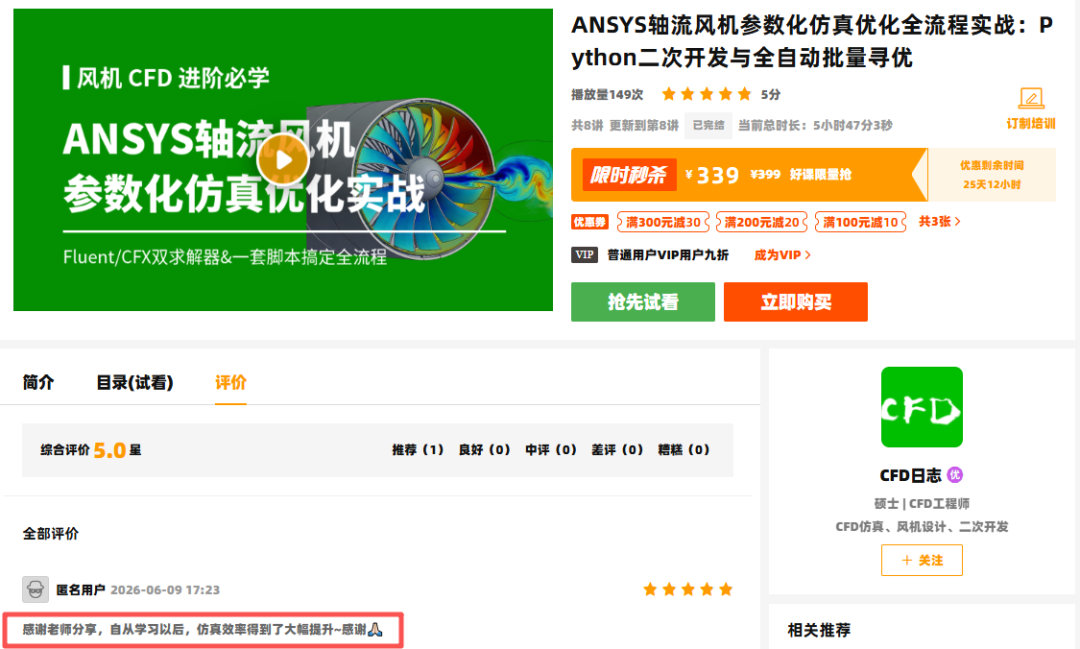This screenshot has height=649, width=1080.
Task: Filter reviews by 良好 (0)
Action: coord(484,450)
